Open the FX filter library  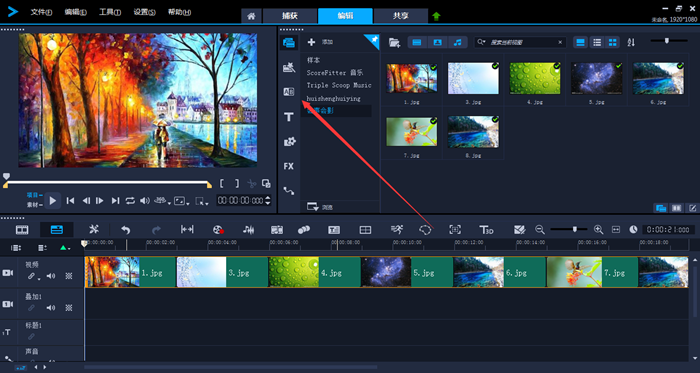click(x=289, y=166)
